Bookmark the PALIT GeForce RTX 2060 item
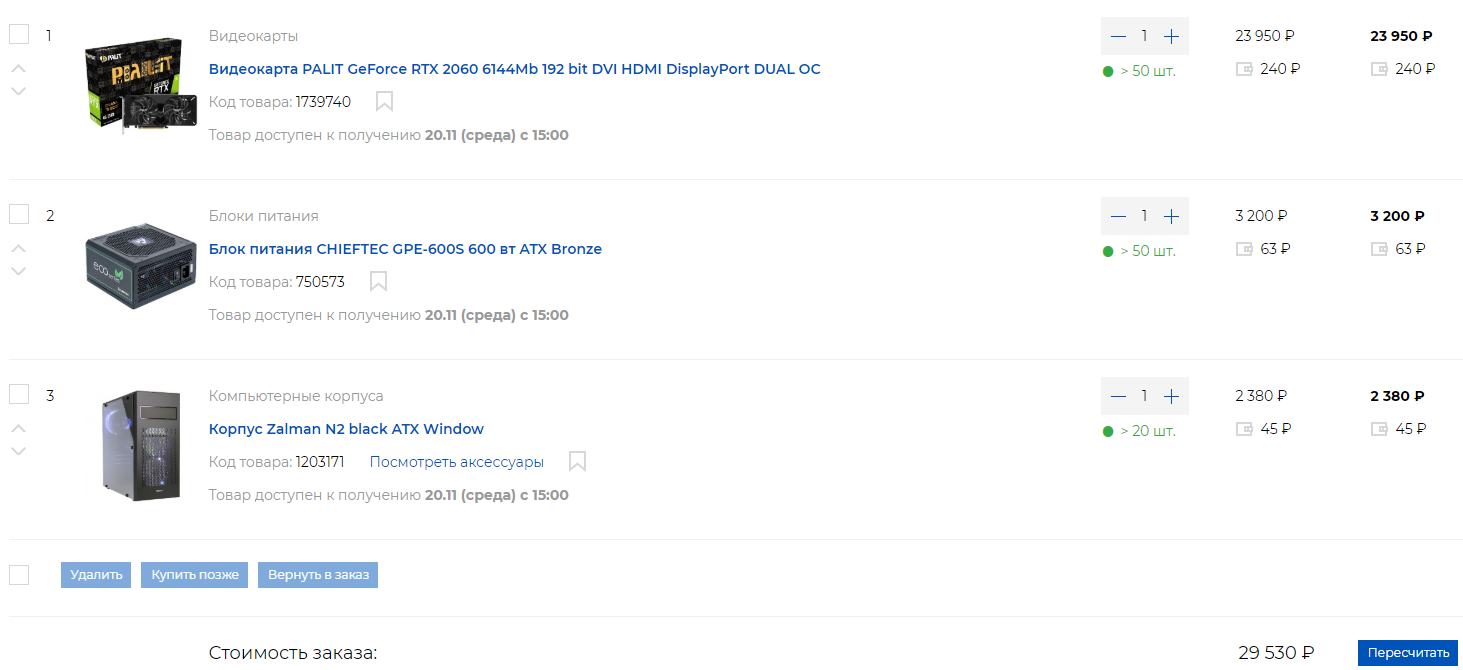1463x670 pixels. (x=384, y=101)
